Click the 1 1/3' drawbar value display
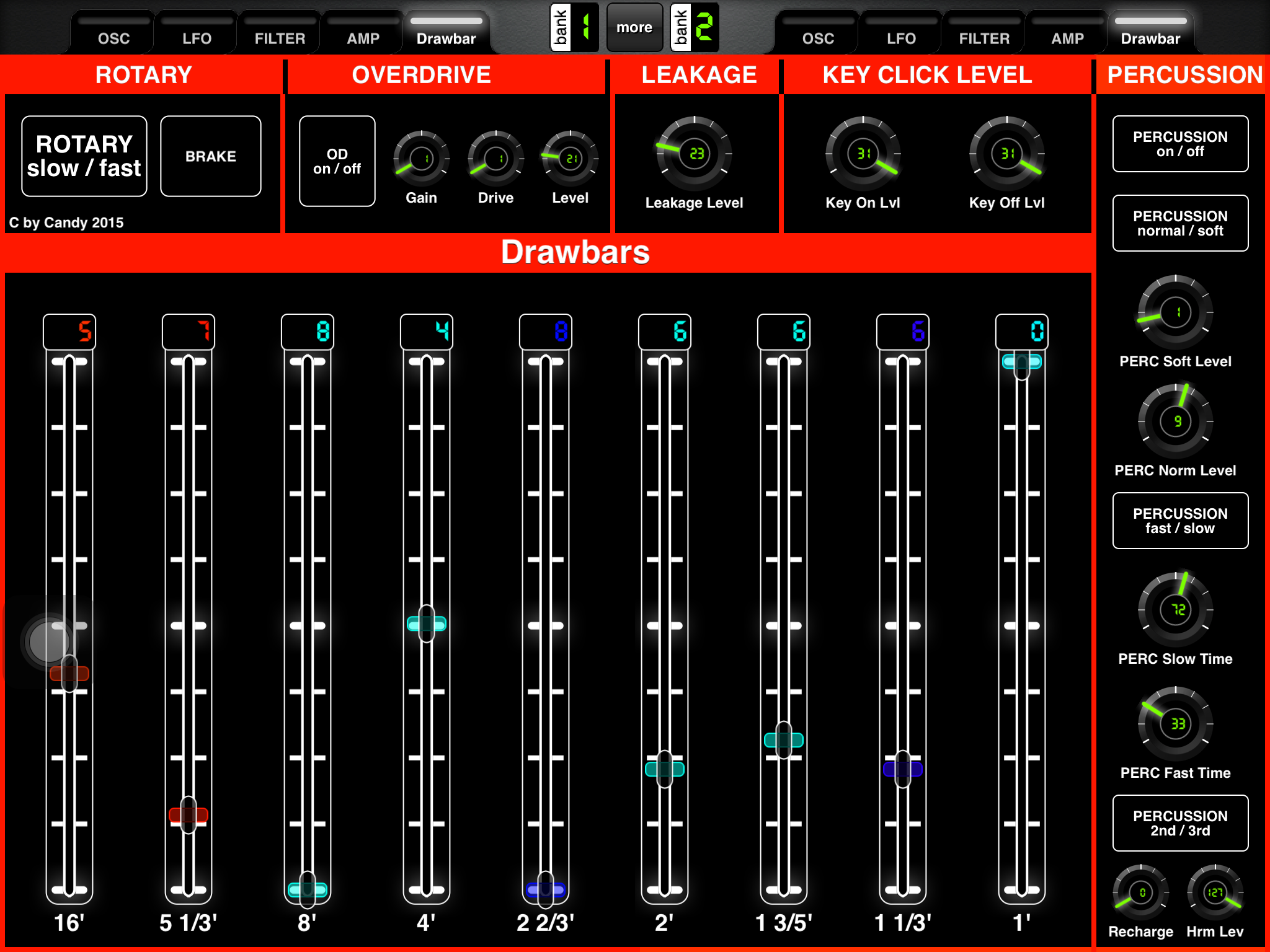Viewport: 1270px width, 952px height. click(903, 332)
